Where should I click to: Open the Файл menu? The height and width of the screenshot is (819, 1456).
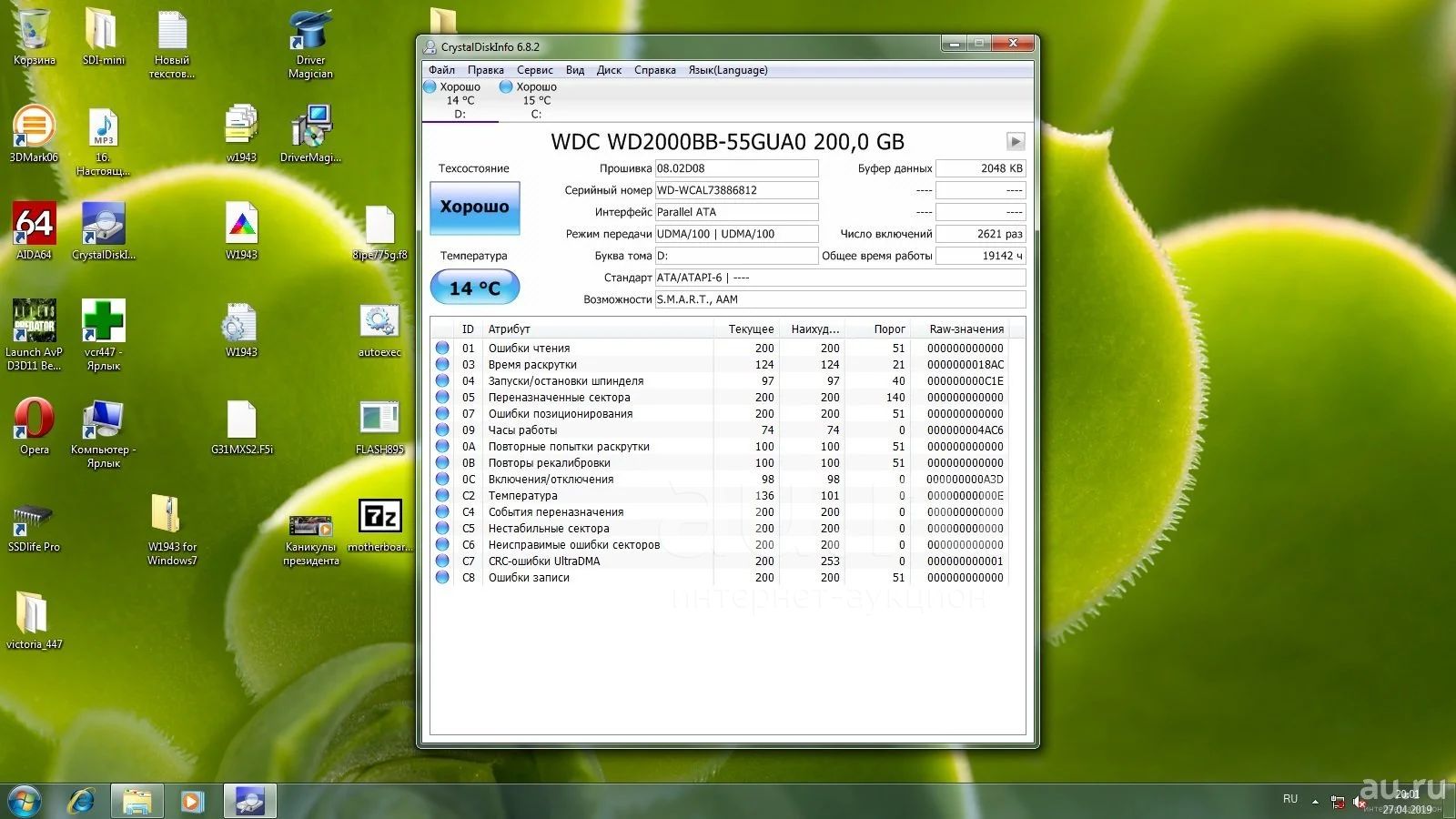click(x=441, y=70)
